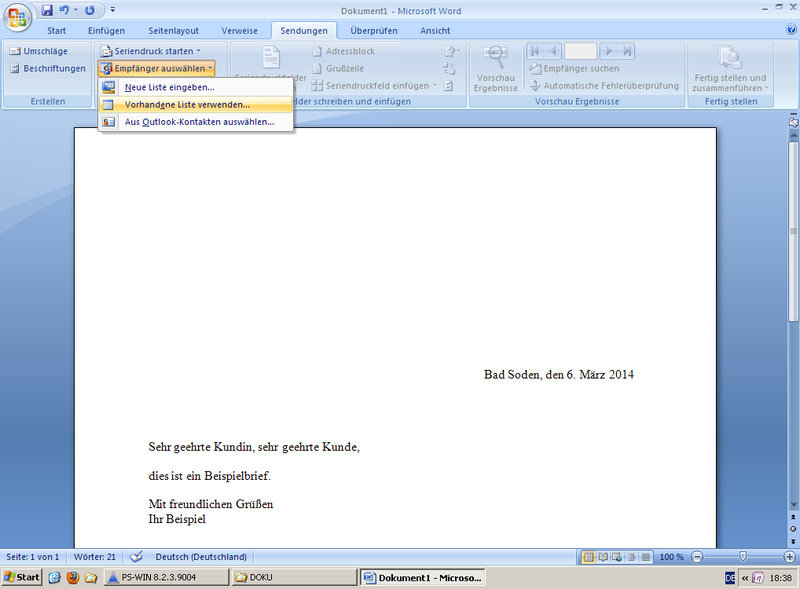This screenshot has height=589, width=800.
Task: Click the DE language indicator in tray
Action: [730, 578]
